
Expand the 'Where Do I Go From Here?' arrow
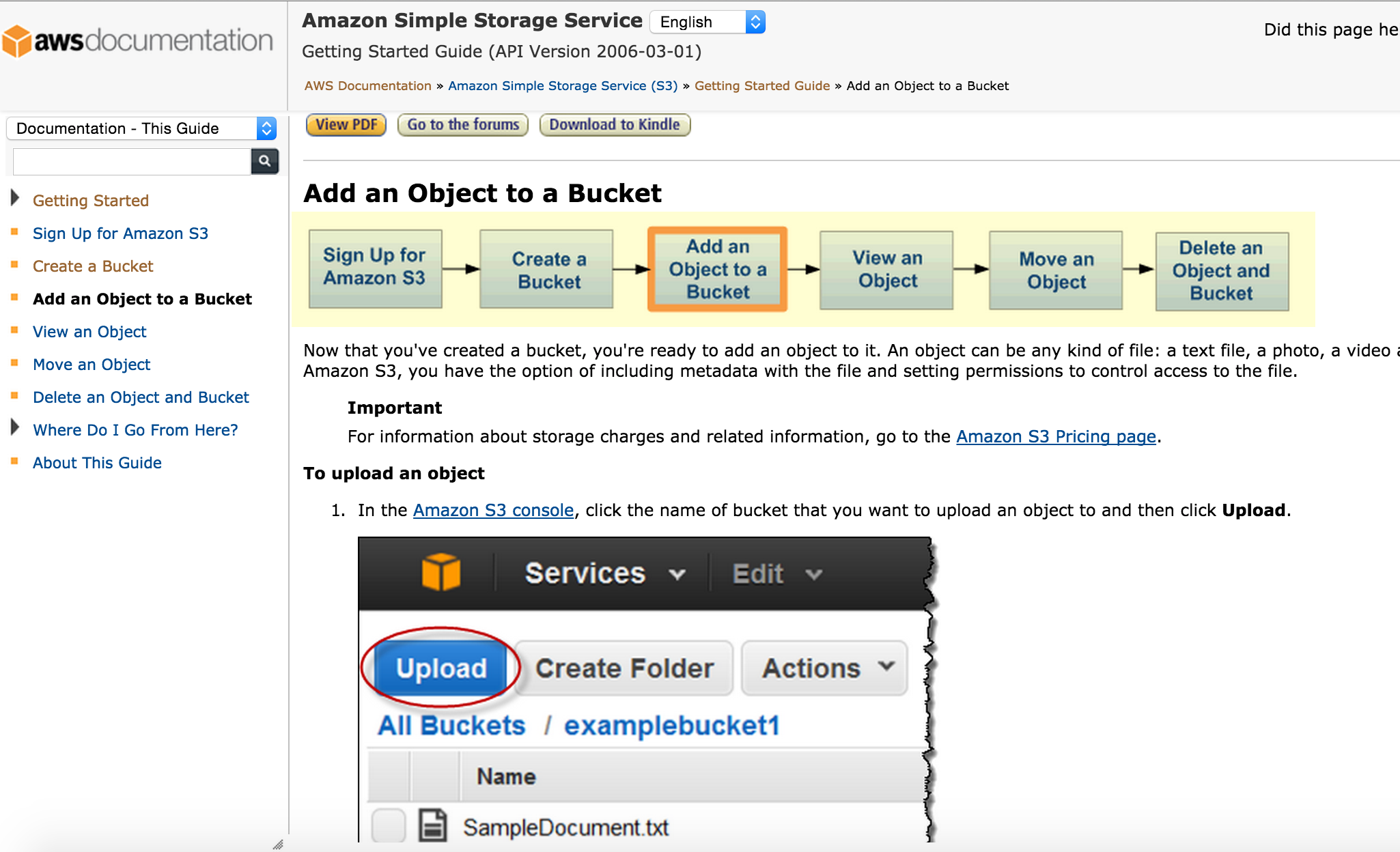(x=15, y=428)
